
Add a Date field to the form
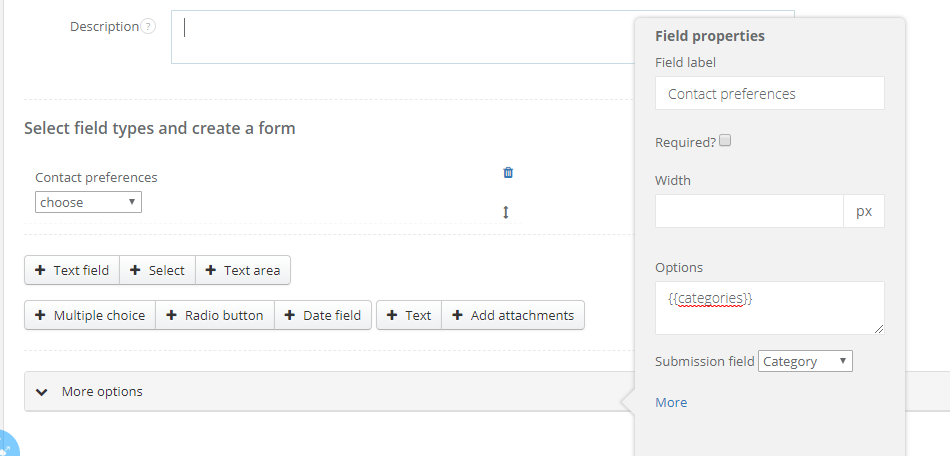323,315
